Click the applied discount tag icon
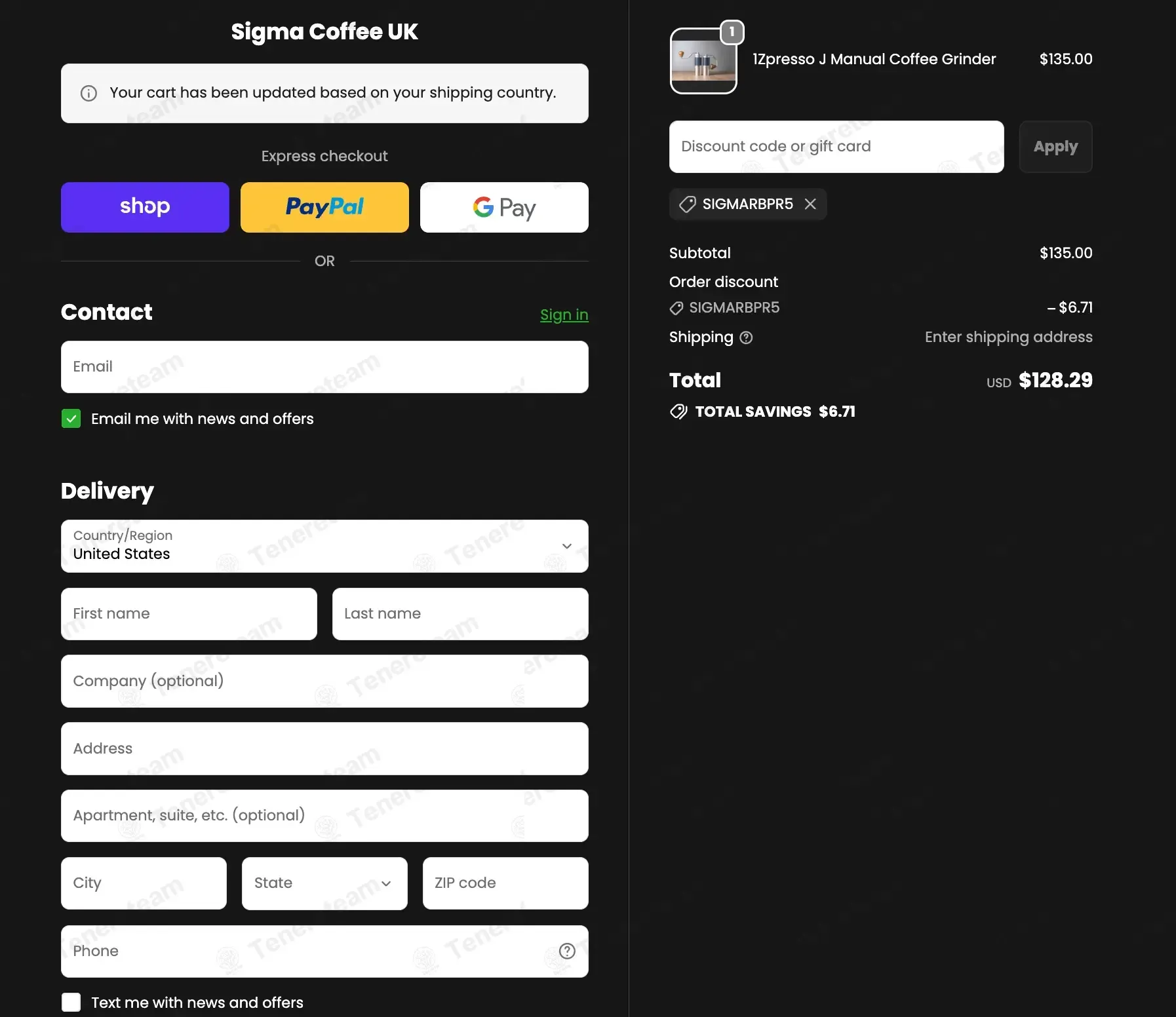Image resolution: width=1176 pixels, height=1017 pixels. 687,204
